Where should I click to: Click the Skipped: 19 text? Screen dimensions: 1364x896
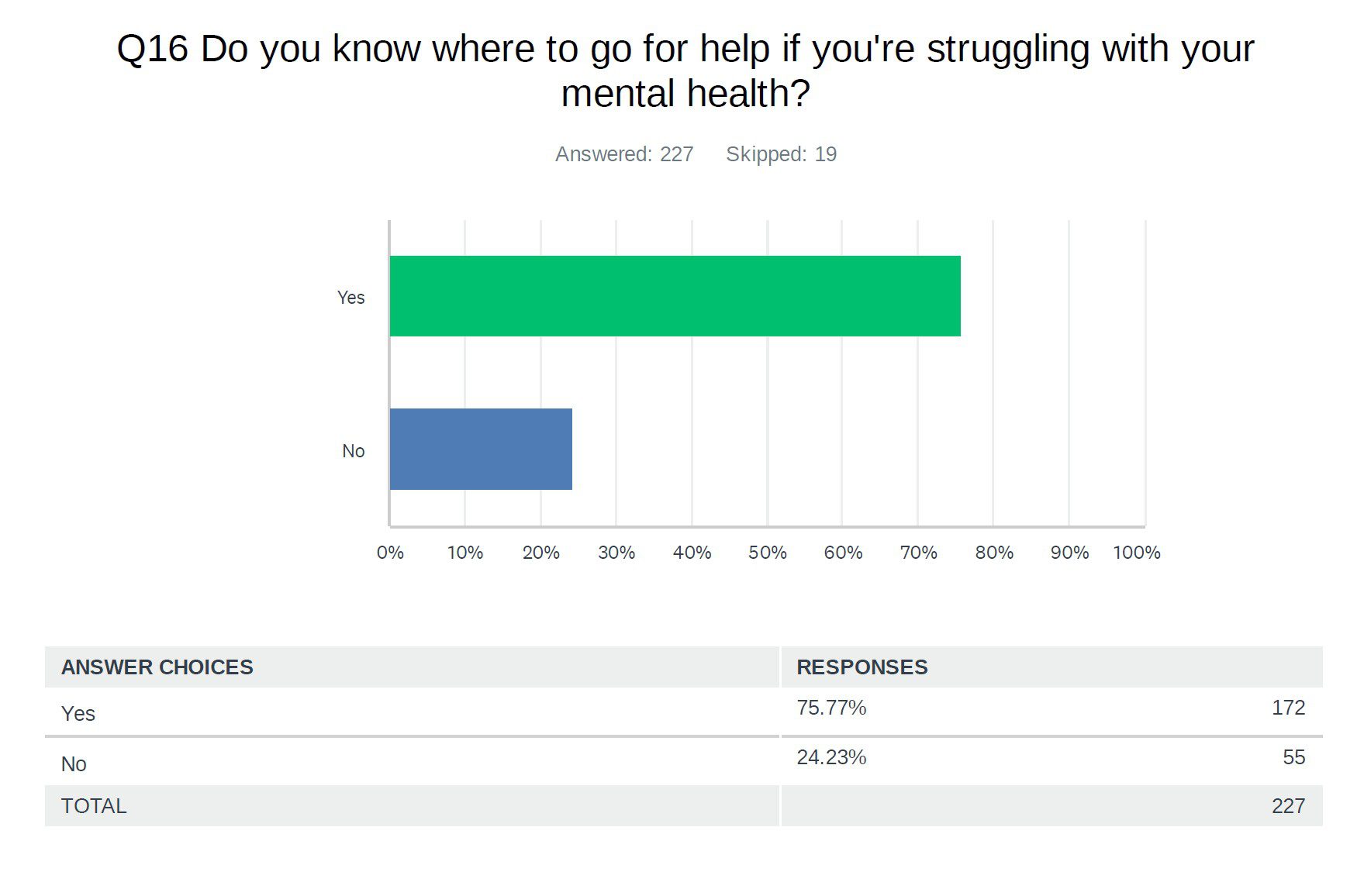[781, 154]
